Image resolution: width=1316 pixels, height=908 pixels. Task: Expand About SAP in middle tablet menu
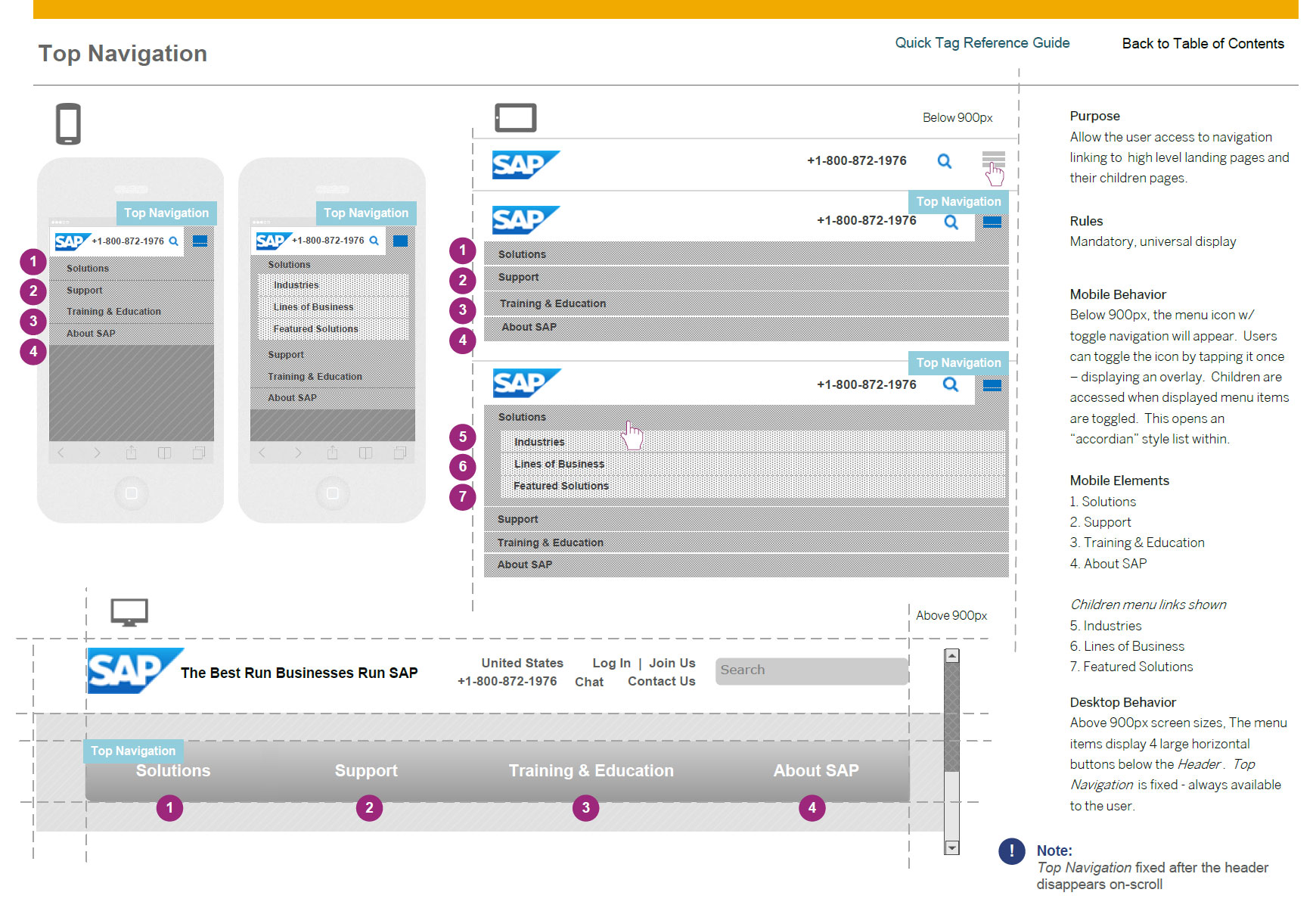tap(746, 328)
